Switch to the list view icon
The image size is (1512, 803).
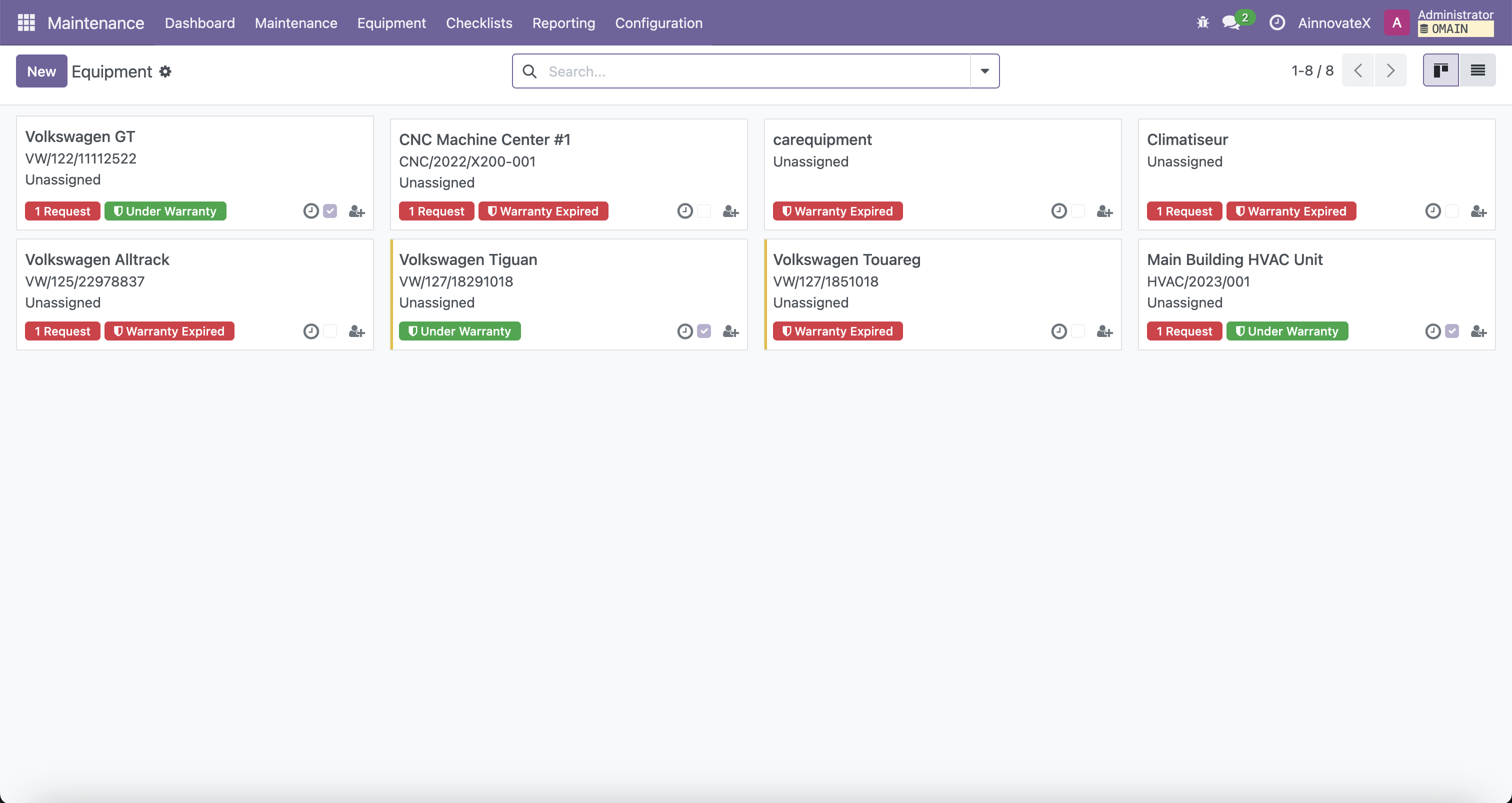tap(1477, 70)
